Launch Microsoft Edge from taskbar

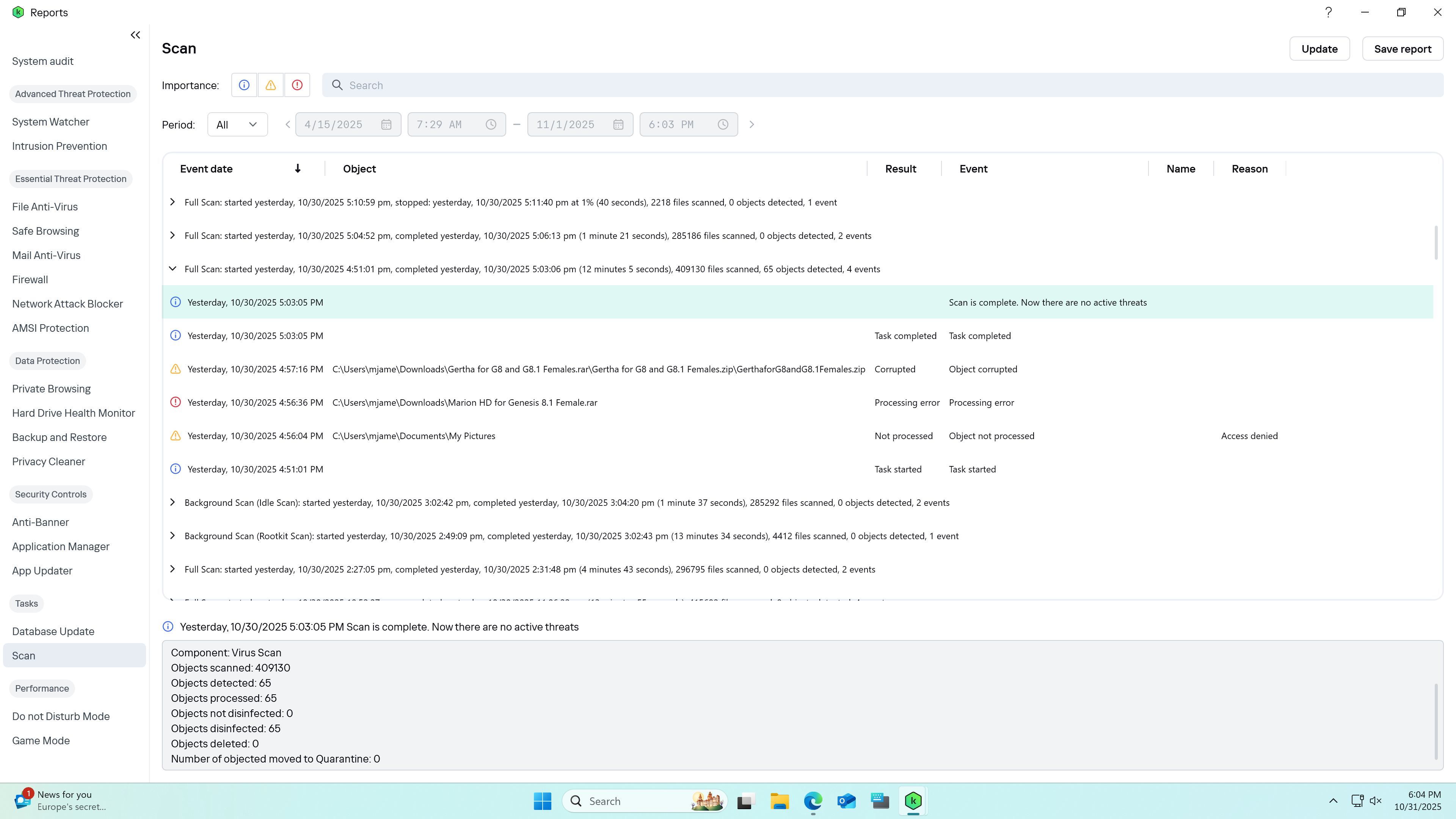[813, 801]
